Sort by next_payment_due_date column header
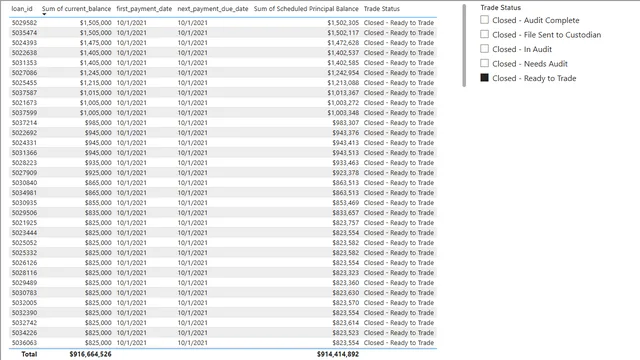Image resolution: width=640 pixels, height=360 pixels. (x=213, y=9)
